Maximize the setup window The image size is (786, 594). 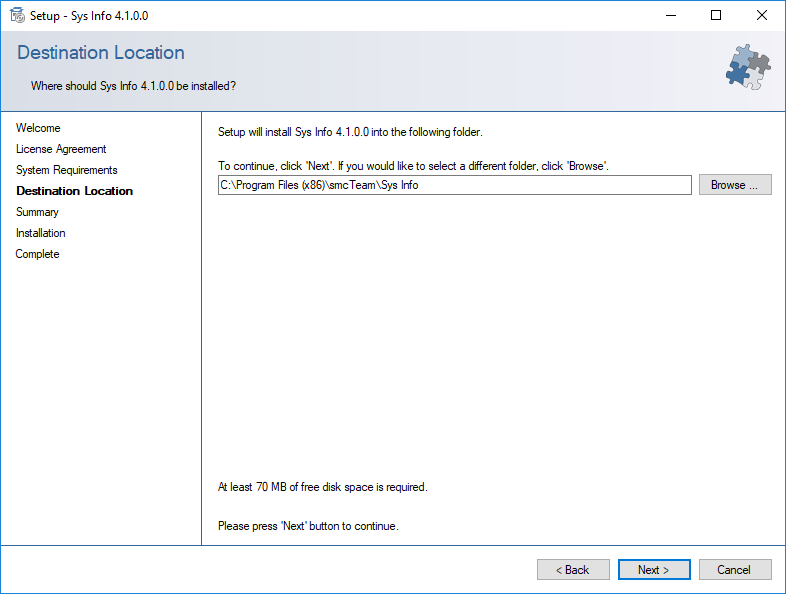(716, 16)
